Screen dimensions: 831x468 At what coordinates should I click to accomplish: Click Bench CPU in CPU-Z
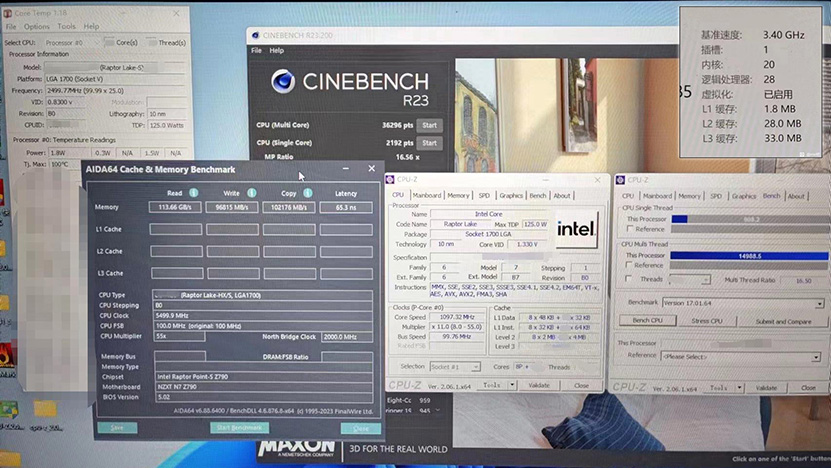point(648,321)
